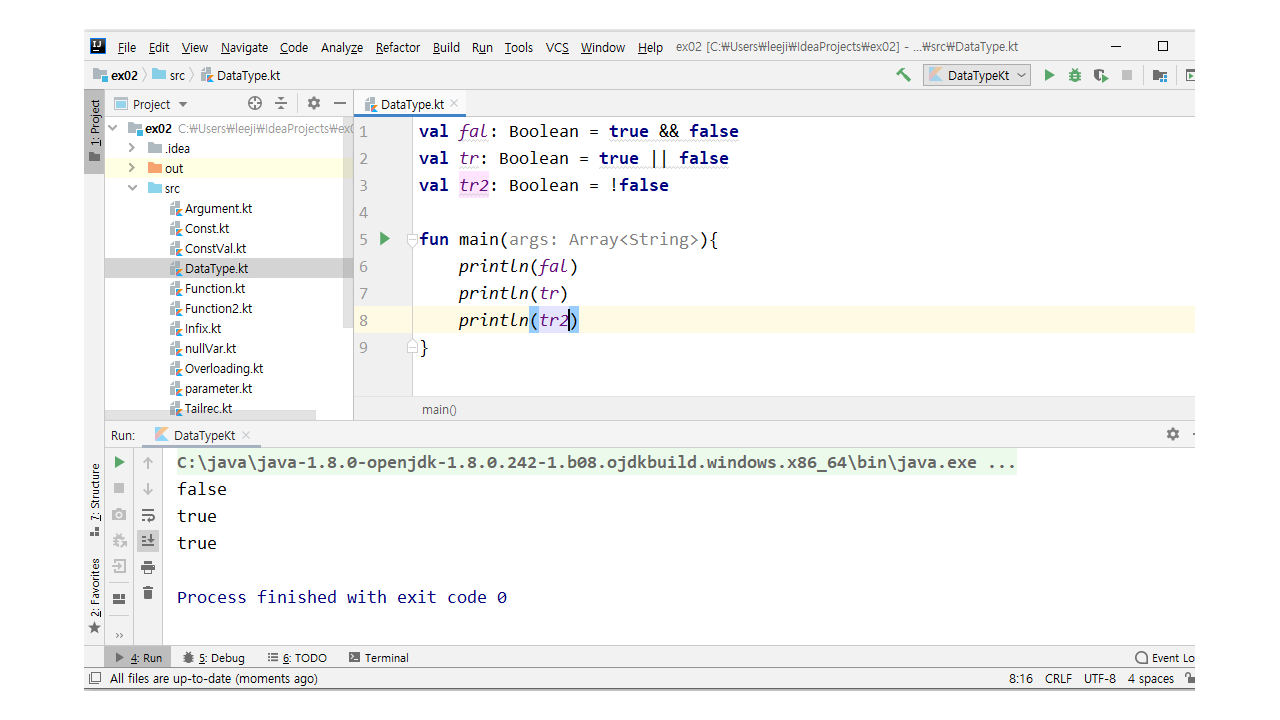Click the Locate/Scroll from Source target icon
This screenshot has width=1280, height=720.
pyautogui.click(x=255, y=103)
